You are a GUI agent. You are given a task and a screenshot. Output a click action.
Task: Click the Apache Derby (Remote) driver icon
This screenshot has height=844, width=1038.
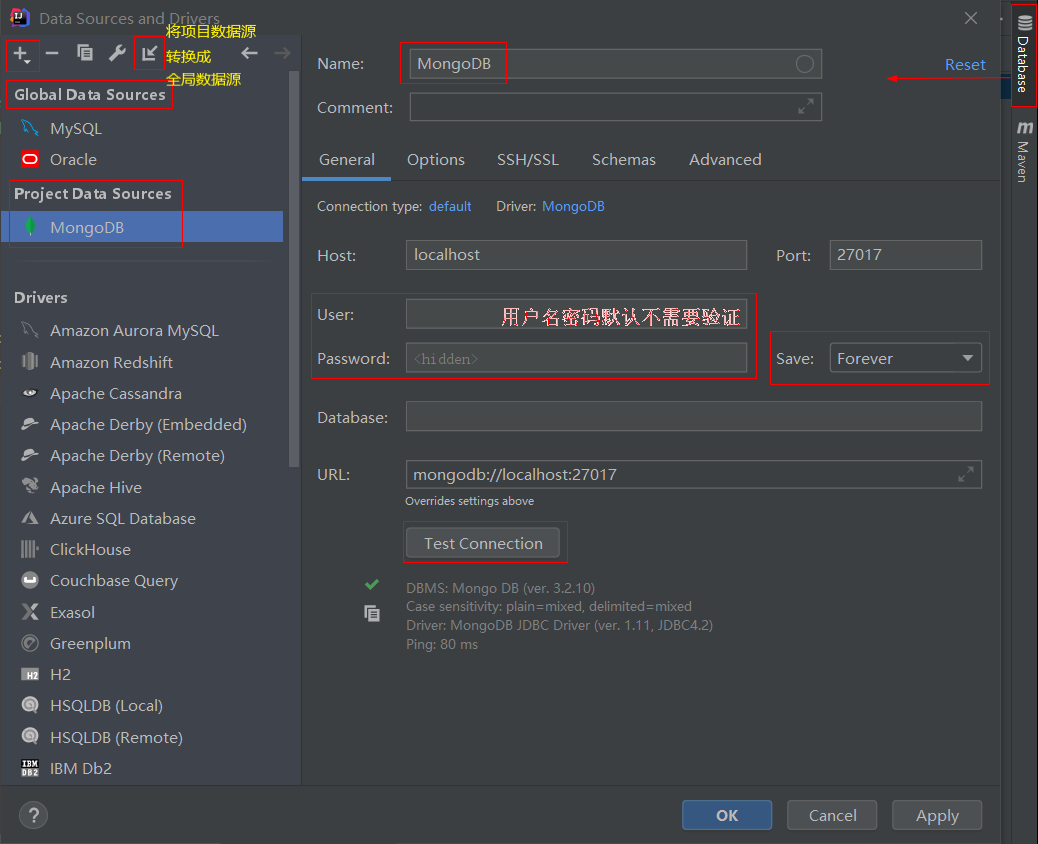30,455
